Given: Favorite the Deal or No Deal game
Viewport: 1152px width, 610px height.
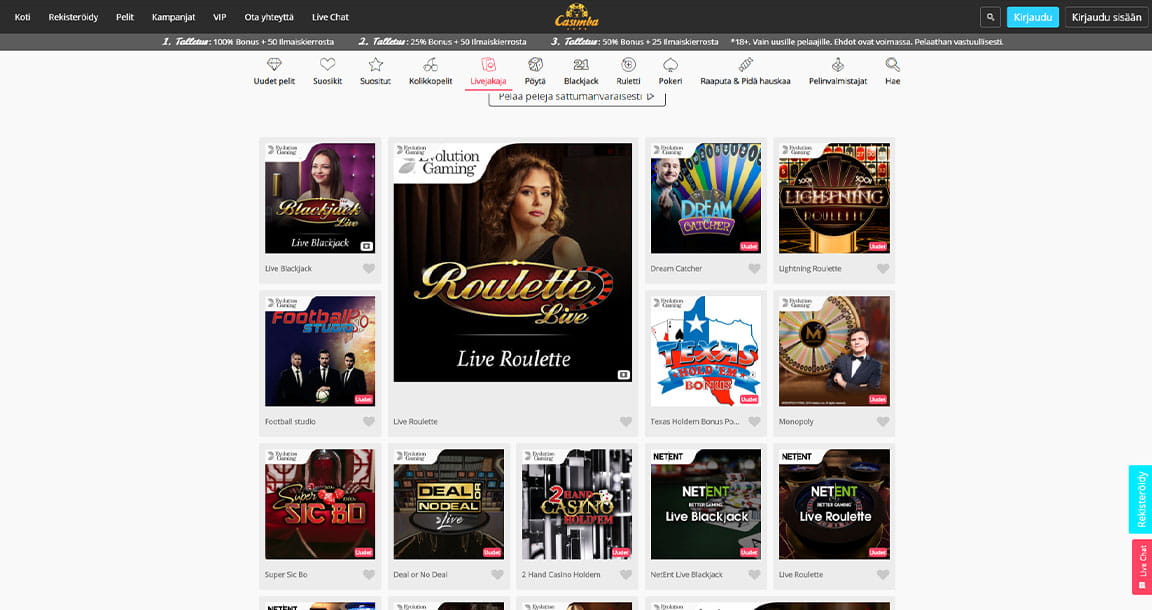Looking at the screenshot, I should pos(497,575).
